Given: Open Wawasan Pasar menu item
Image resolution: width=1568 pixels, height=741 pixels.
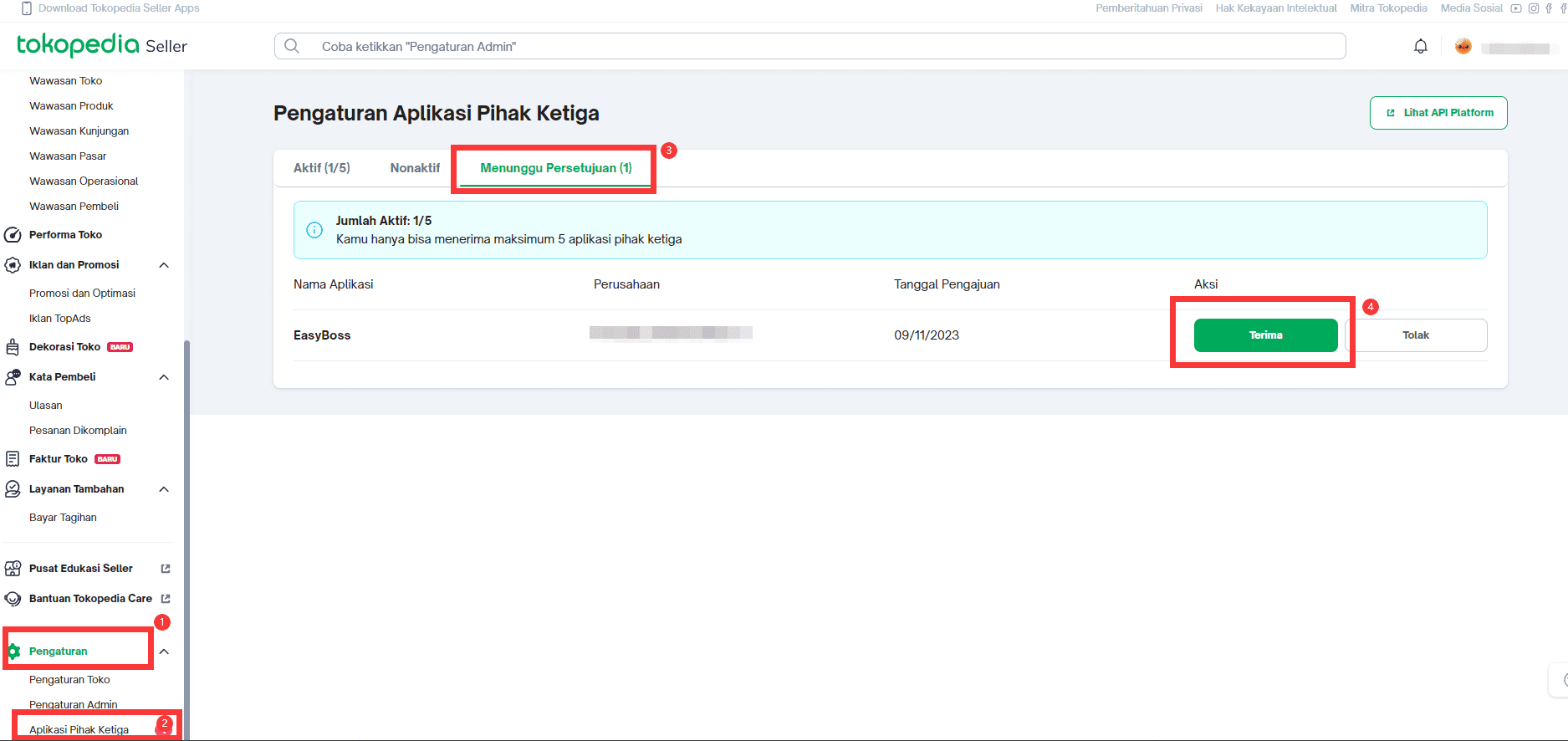Looking at the screenshot, I should (68, 156).
